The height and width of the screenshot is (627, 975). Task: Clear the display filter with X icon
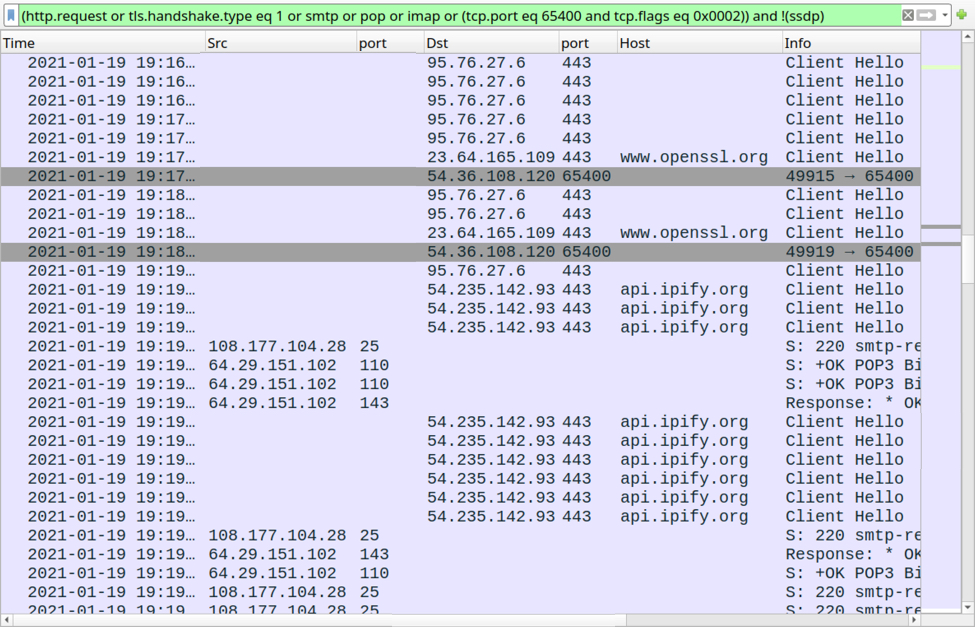pyautogui.click(x=908, y=15)
